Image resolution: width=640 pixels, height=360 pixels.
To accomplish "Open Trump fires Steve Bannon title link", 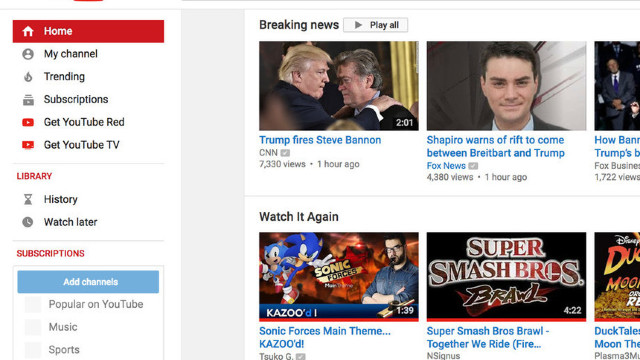I will pyautogui.click(x=320, y=140).
